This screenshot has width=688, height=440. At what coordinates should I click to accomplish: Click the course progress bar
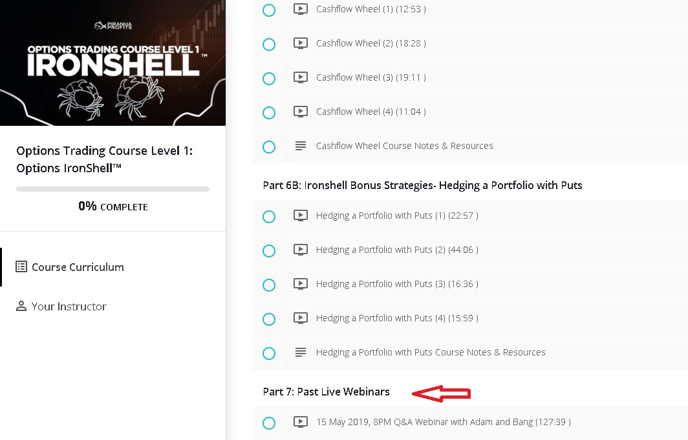[x=113, y=189]
